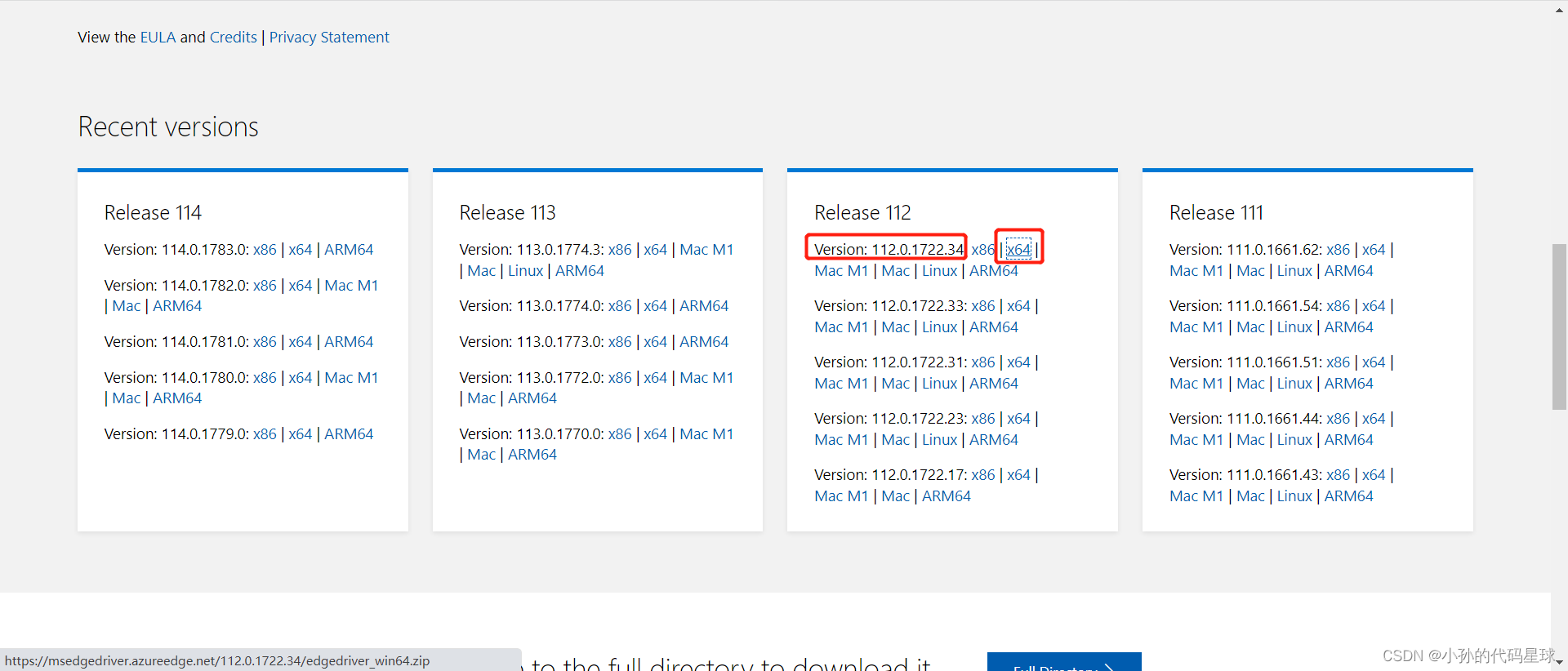Download x64 driver for version 112.0.1722.23

[1018, 419]
